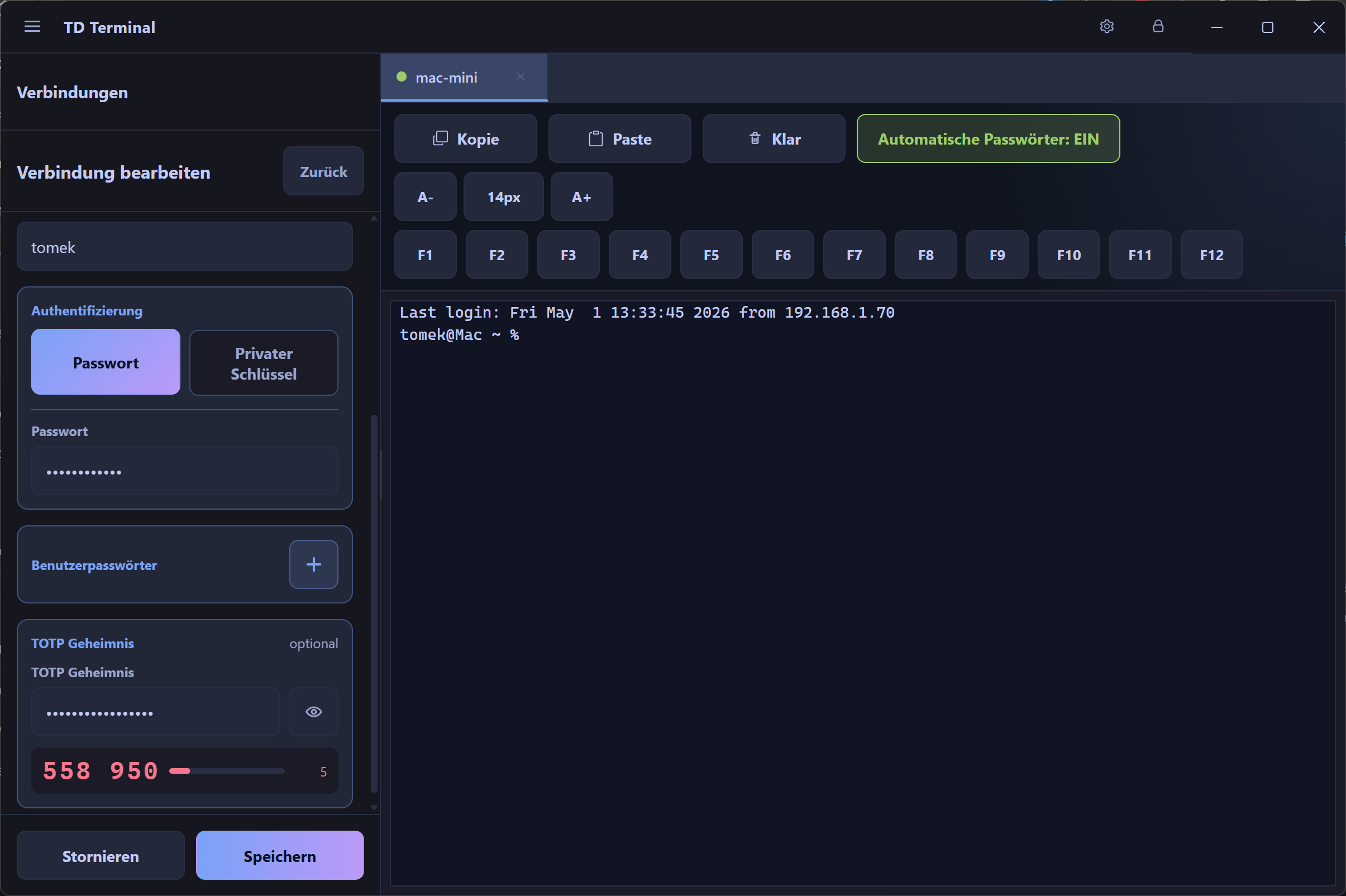The width and height of the screenshot is (1346, 896).
Task: Send the F12 key
Action: pos(1211,255)
